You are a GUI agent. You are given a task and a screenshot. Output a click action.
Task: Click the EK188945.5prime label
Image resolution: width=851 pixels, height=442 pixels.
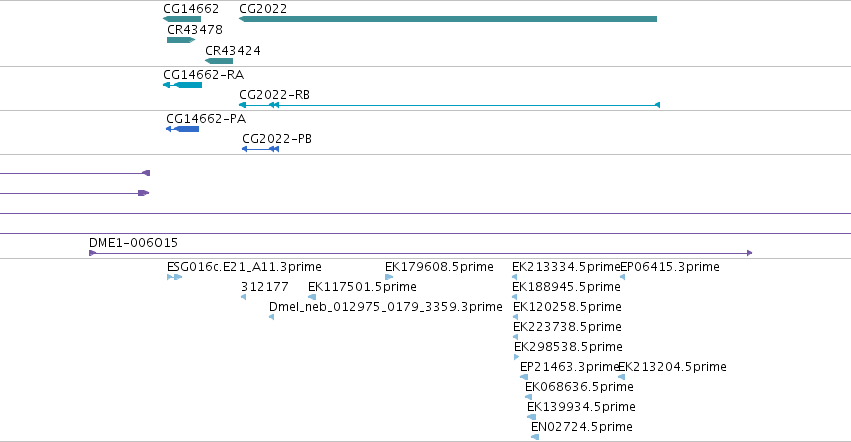(567, 287)
